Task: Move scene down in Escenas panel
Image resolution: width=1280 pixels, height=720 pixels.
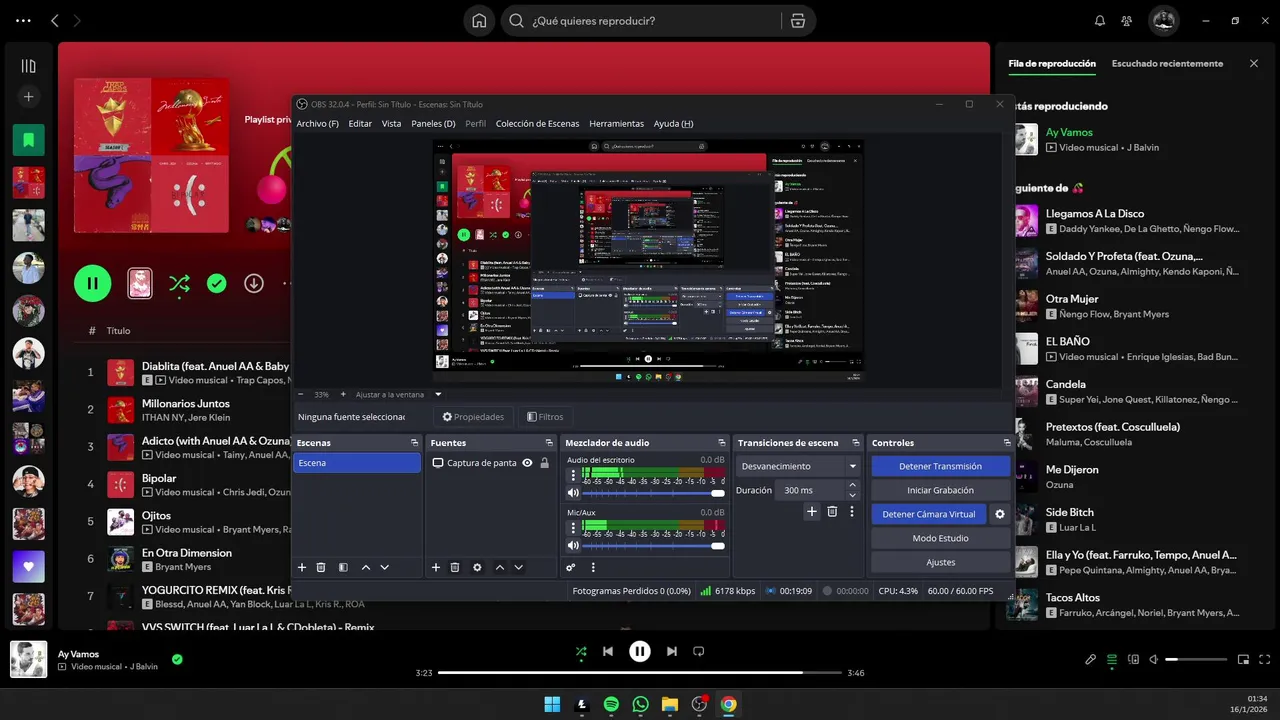Action: (x=384, y=567)
